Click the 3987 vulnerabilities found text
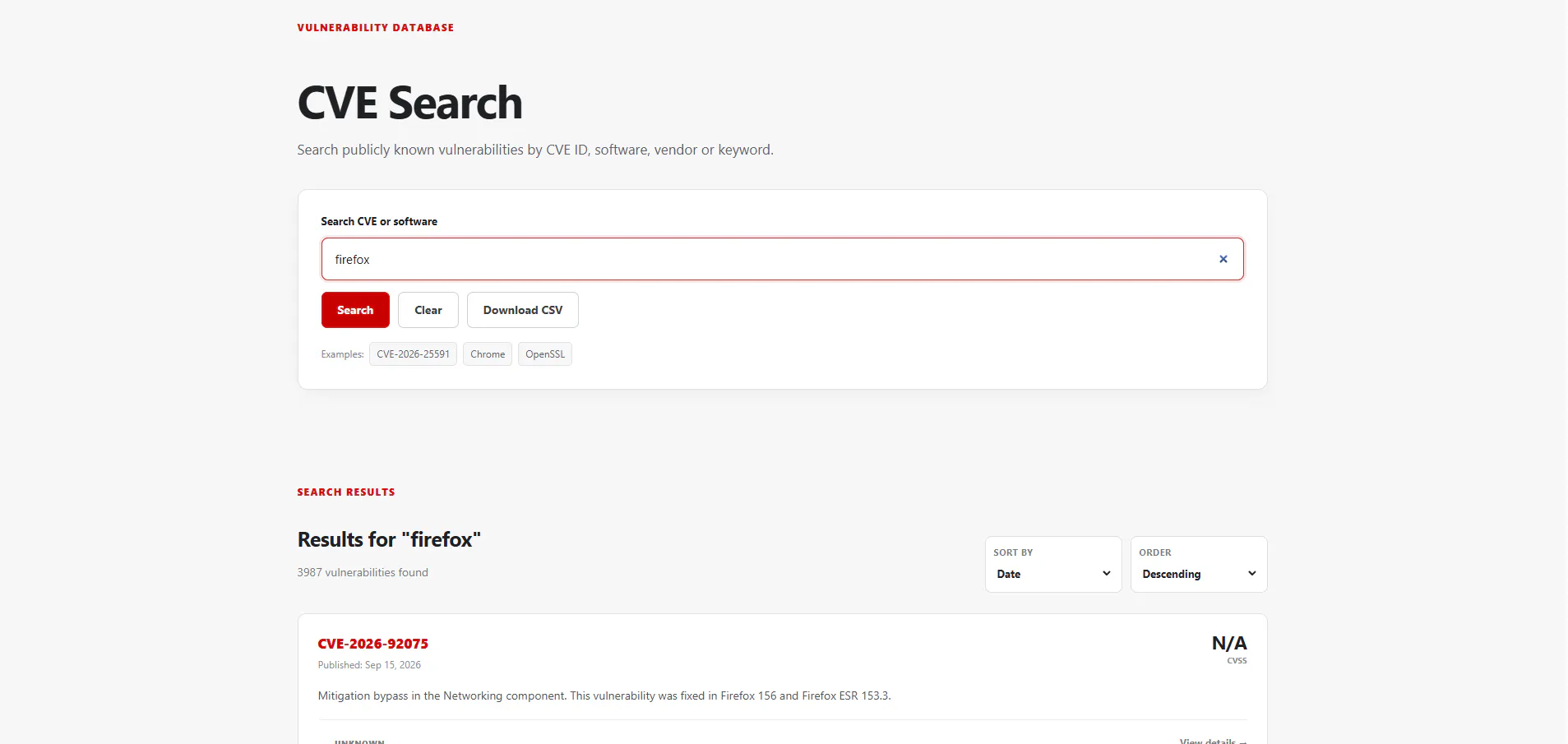This screenshot has height=744, width=1568. point(363,572)
